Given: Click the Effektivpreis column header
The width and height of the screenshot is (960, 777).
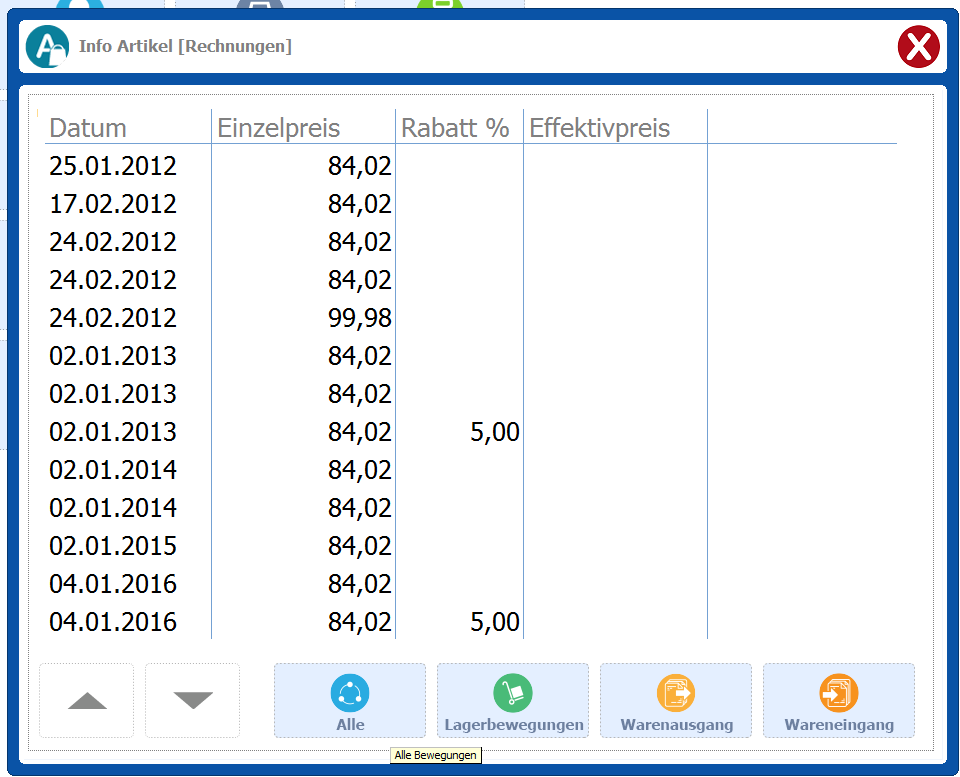Looking at the screenshot, I should (600, 128).
